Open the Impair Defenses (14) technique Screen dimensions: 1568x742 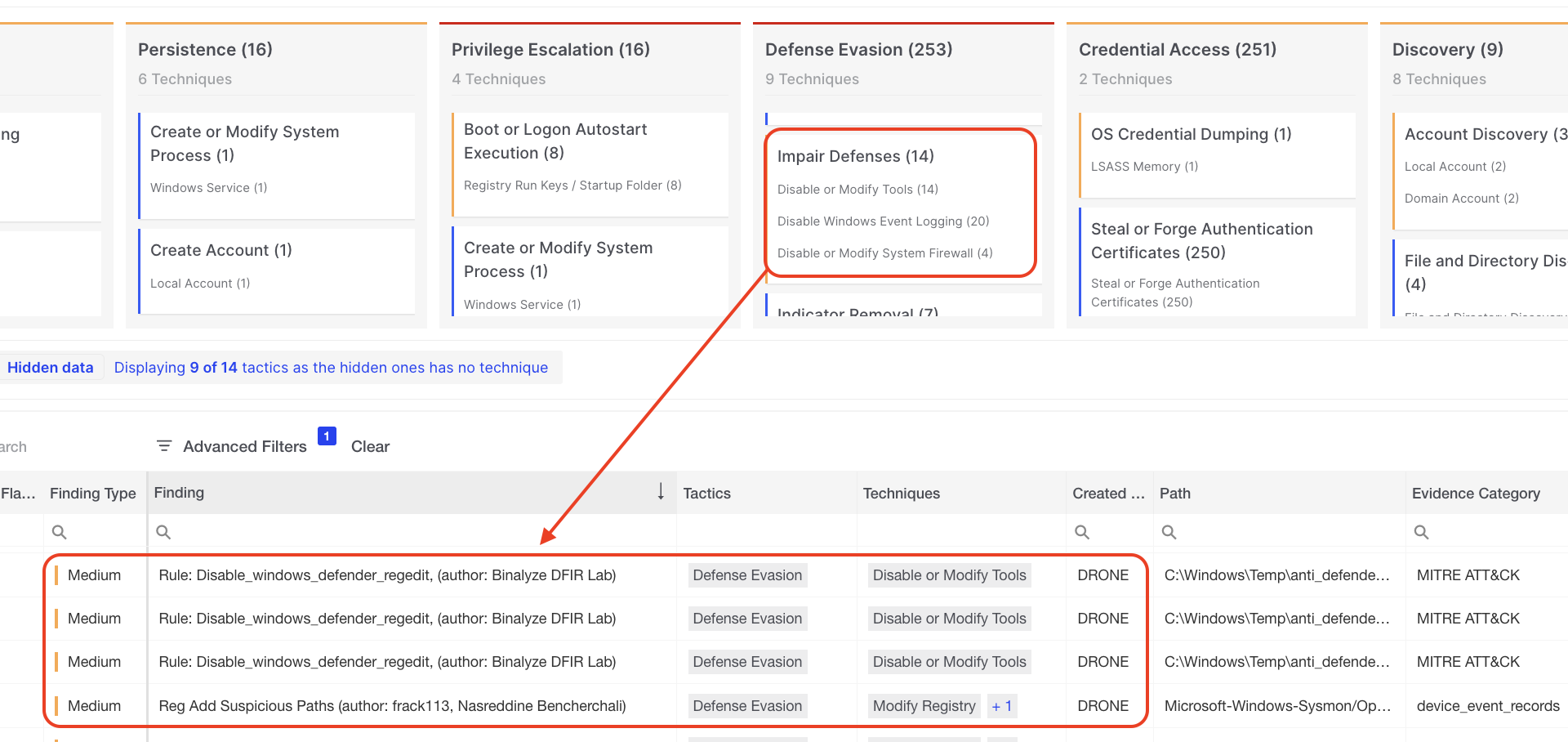[x=855, y=156]
